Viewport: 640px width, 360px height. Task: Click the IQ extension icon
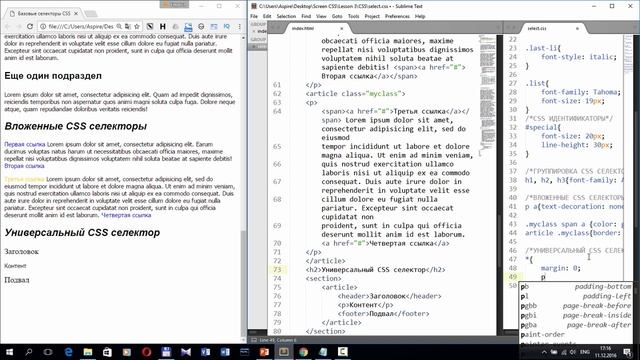click(227, 26)
